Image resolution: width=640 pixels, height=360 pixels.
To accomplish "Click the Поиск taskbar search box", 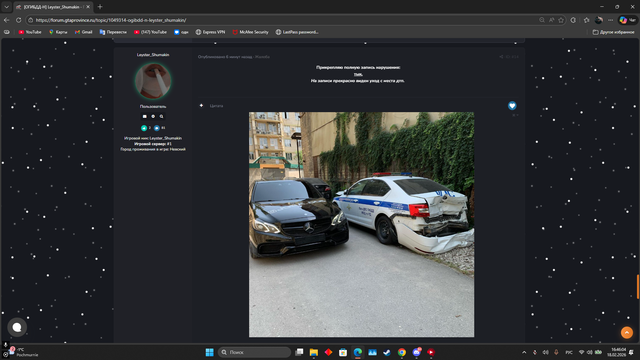I will [x=254, y=352].
